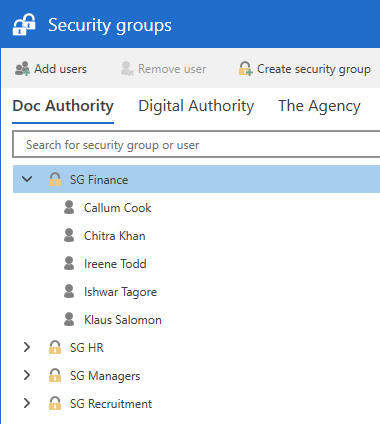
Task: Click the user icon beside Ireene Todd
Action: [69, 263]
